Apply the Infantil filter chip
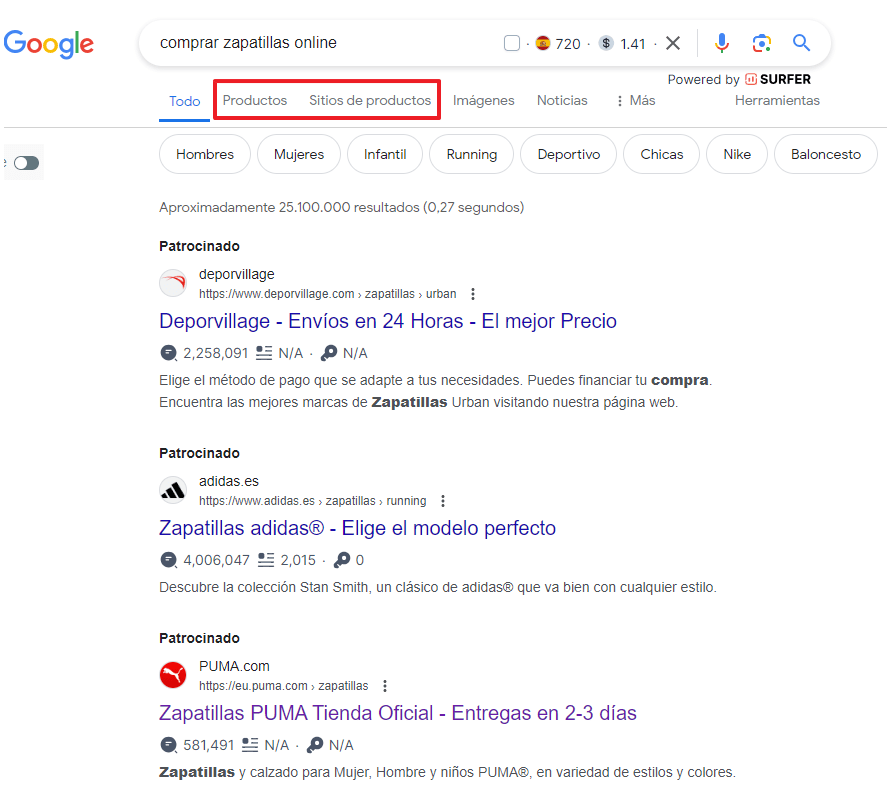 385,154
